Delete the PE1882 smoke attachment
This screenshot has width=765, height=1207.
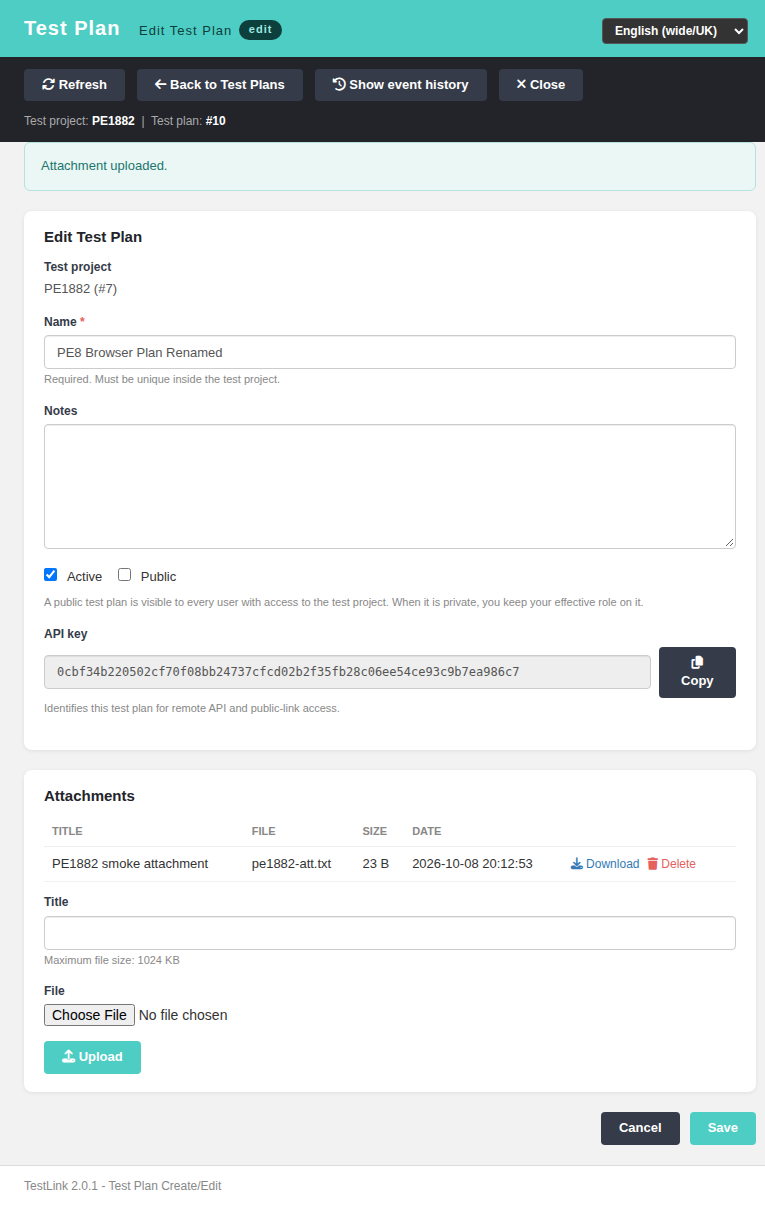pyautogui.click(x=671, y=864)
